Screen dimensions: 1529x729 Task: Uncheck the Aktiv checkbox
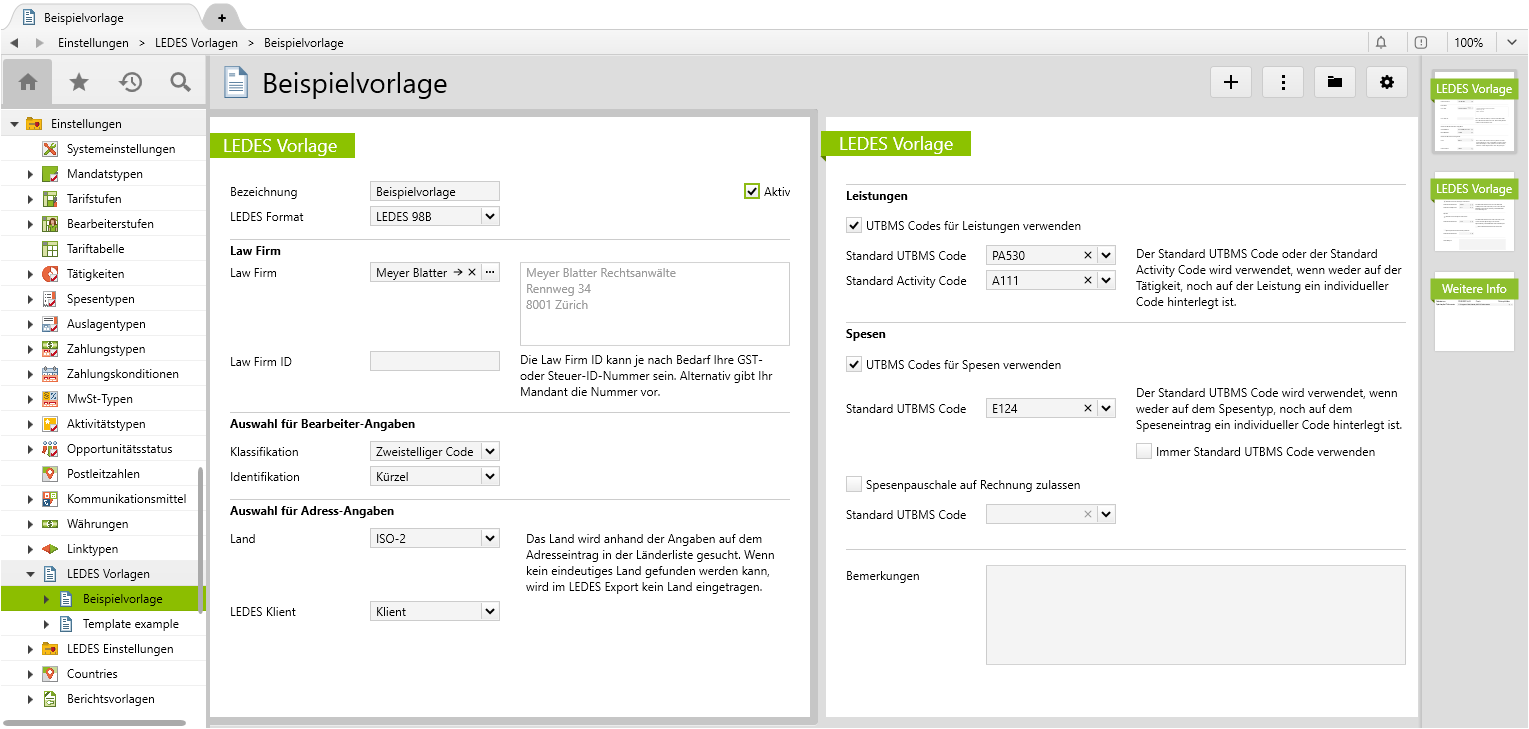(x=750, y=190)
